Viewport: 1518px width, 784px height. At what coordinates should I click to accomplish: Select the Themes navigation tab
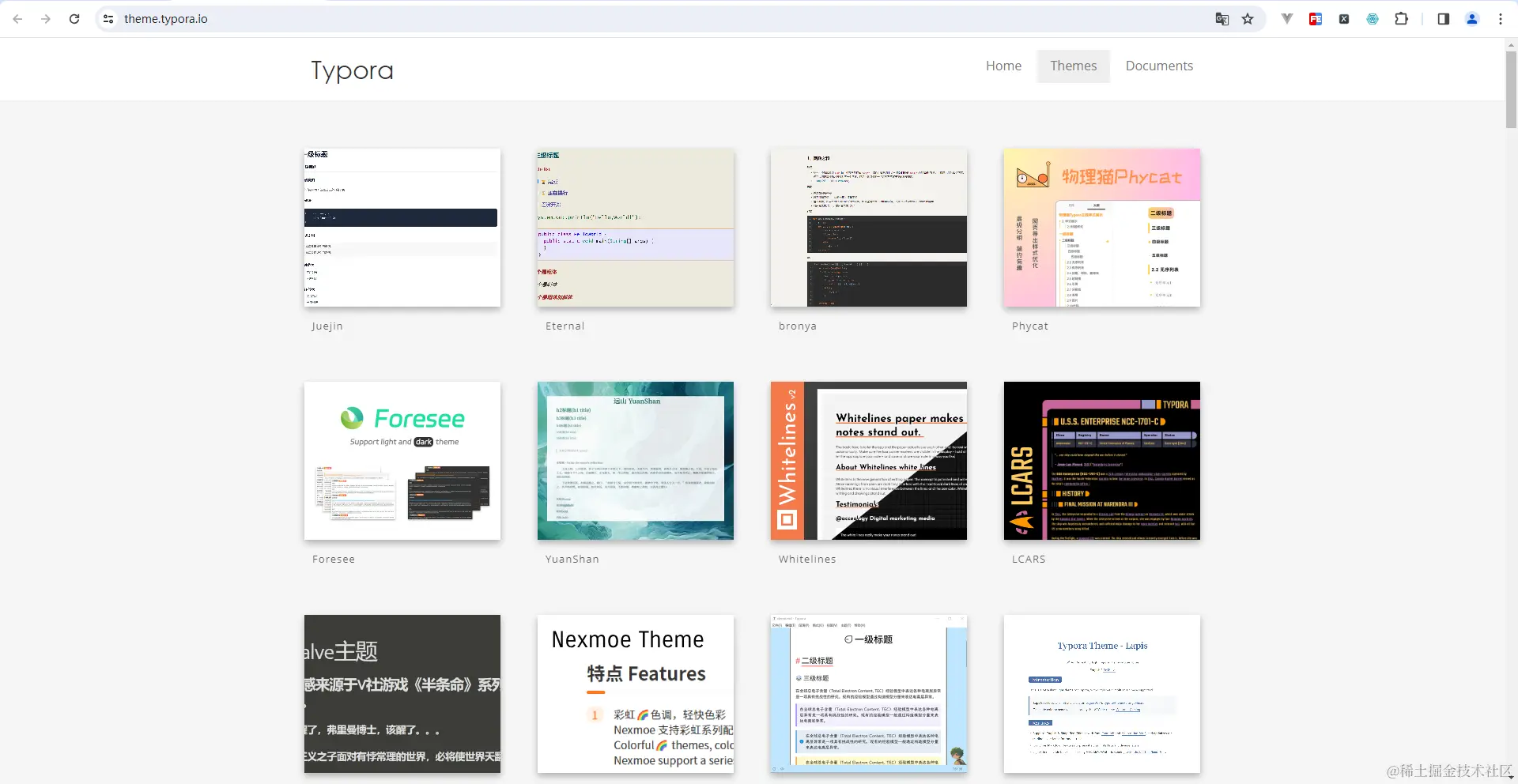[1074, 66]
